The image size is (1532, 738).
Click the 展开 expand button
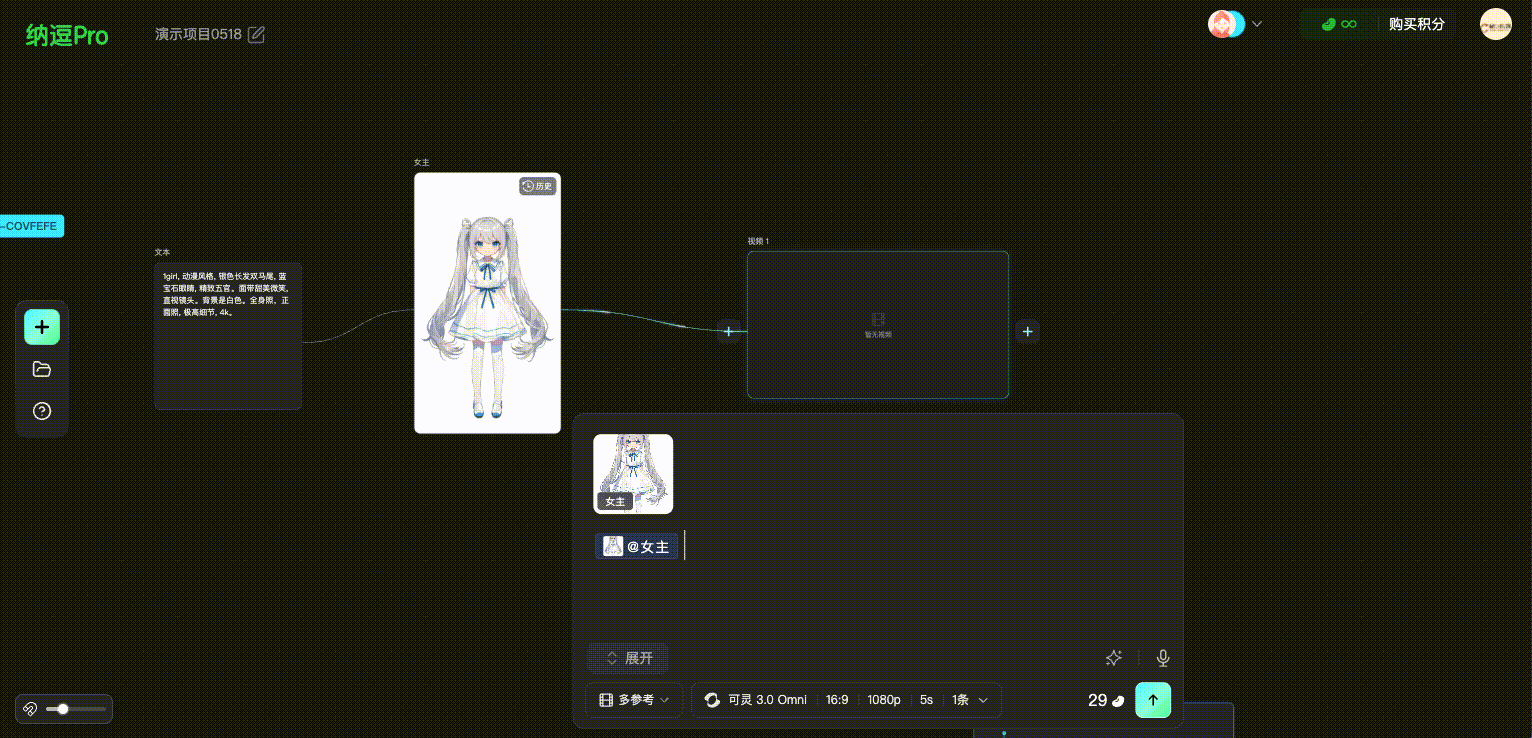[628, 658]
